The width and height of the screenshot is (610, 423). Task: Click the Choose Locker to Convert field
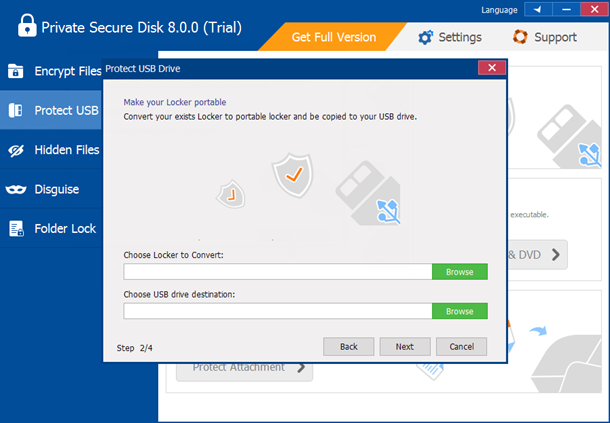click(x=277, y=271)
